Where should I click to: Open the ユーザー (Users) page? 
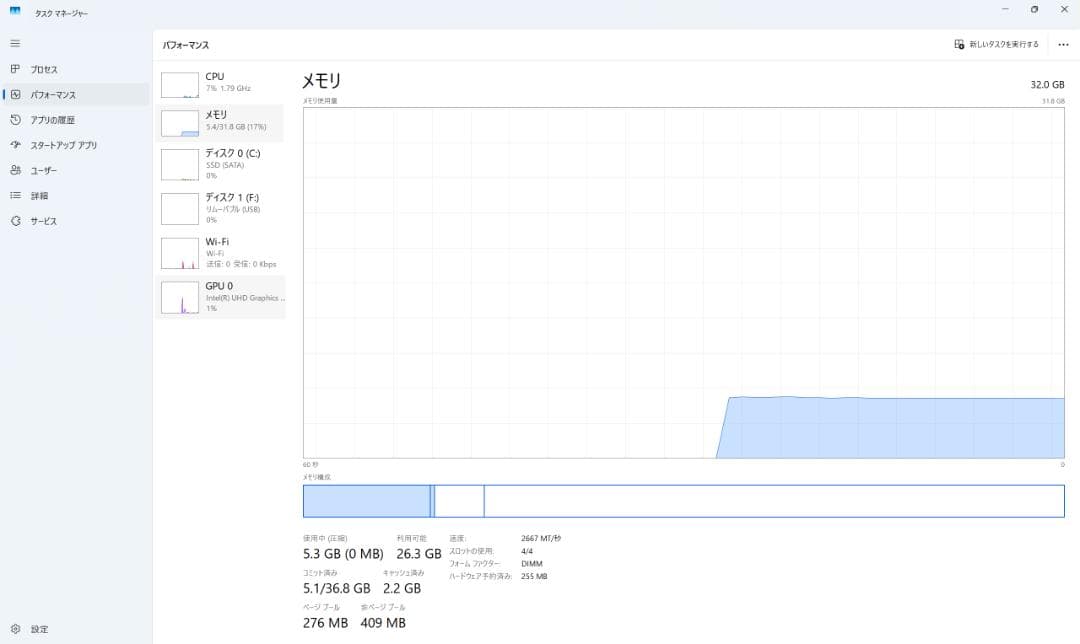(x=47, y=170)
